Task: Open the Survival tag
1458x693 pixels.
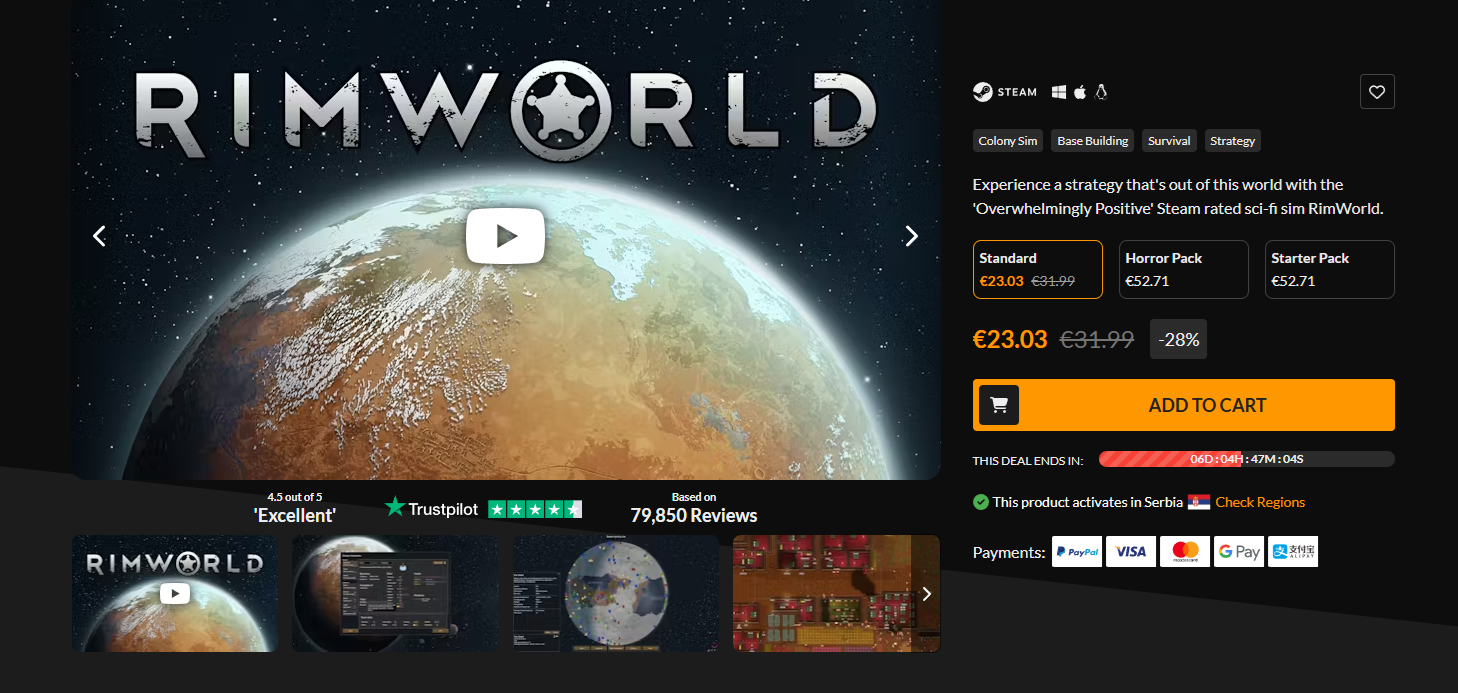Action: (1169, 141)
